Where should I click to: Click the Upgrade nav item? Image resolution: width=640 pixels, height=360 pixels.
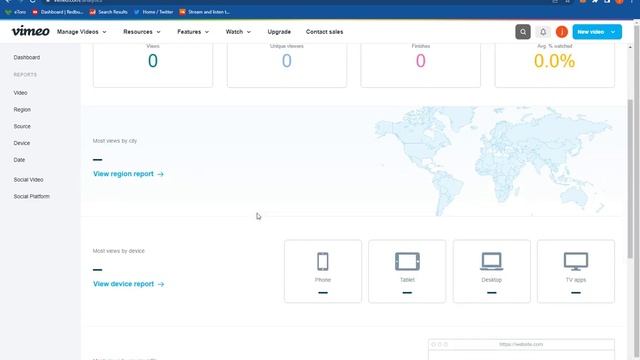279,32
